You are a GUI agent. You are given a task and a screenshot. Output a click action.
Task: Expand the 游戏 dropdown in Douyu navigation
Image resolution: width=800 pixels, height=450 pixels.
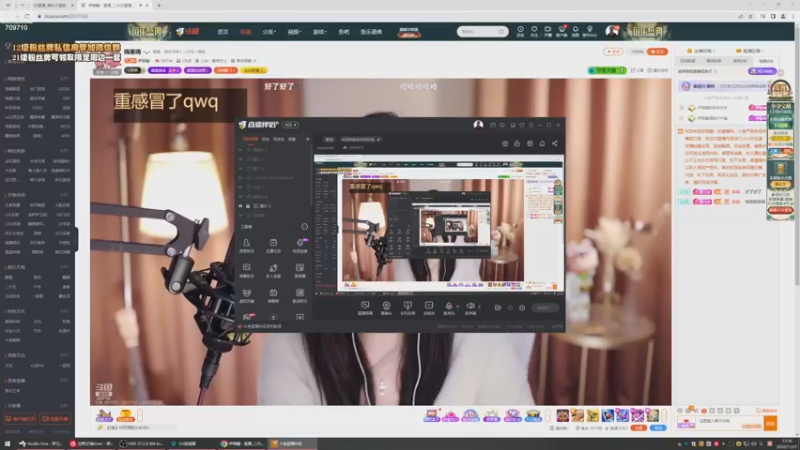pos(319,32)
